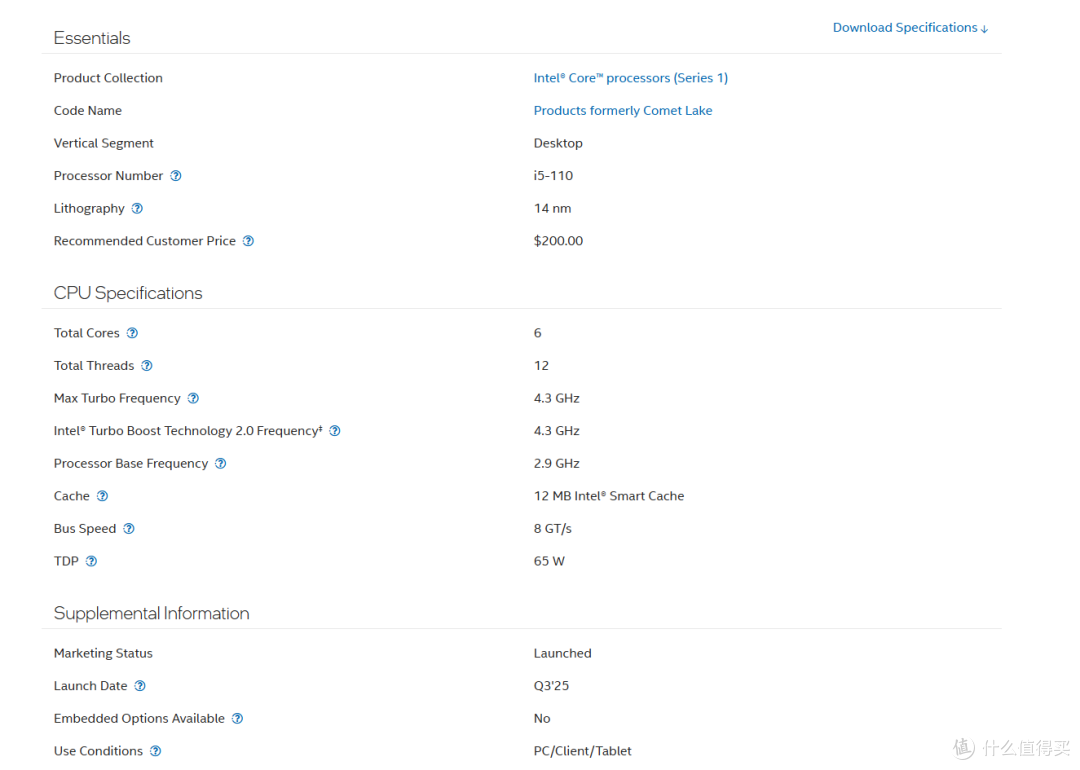Select the total threads value 12

[x=541, y=365]
